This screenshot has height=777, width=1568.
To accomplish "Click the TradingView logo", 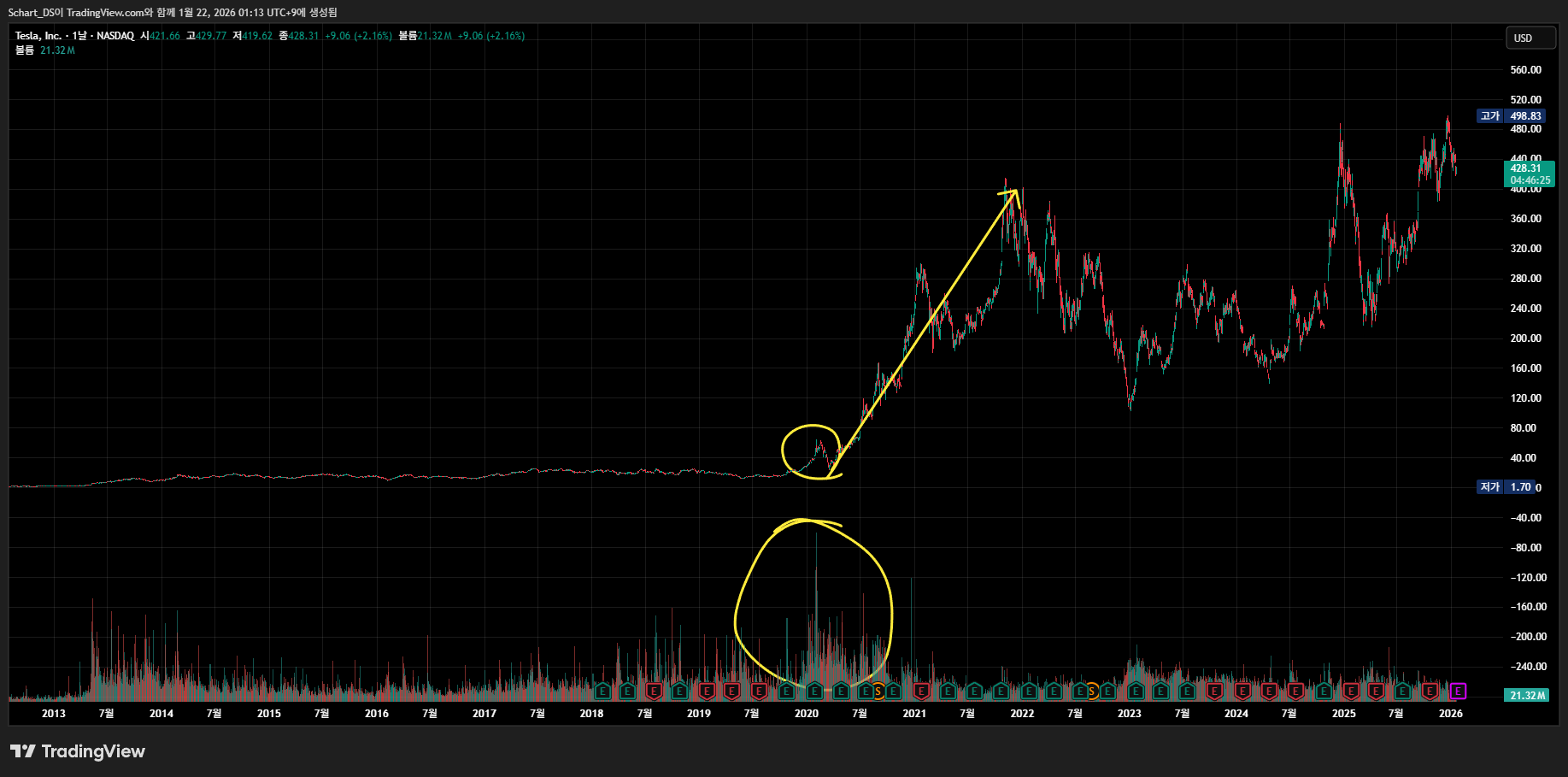I will pos(78,751).
